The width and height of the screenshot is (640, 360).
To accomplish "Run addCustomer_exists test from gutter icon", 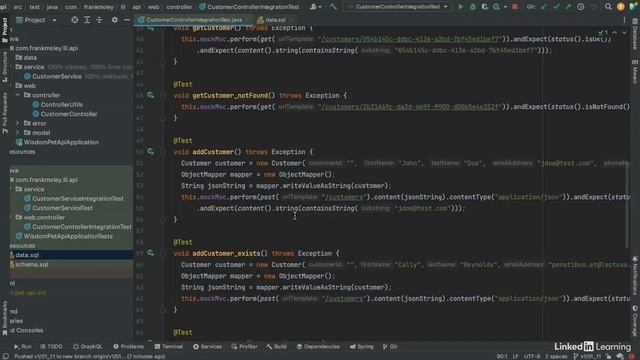I will [150, 253].
